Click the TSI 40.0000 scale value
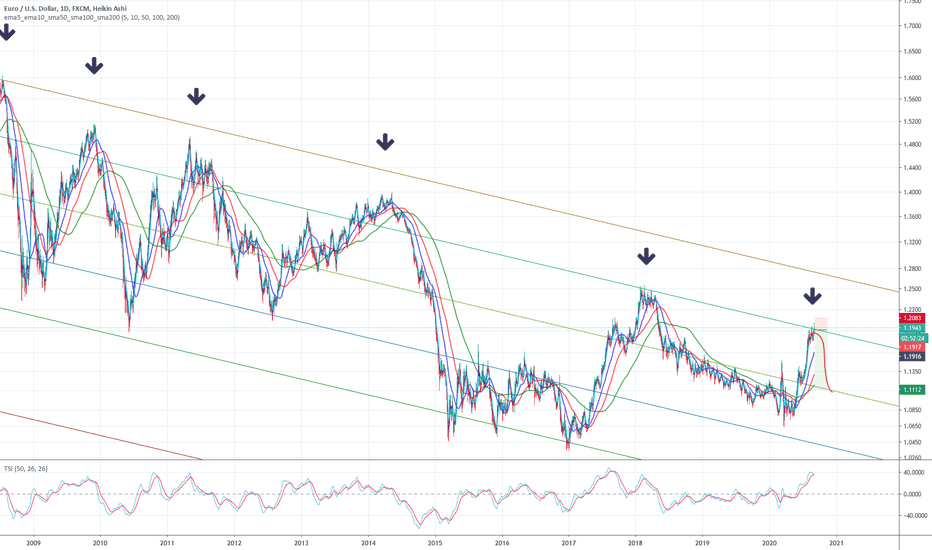The width and height of the screenshot is (932, 550). [914, 473]
